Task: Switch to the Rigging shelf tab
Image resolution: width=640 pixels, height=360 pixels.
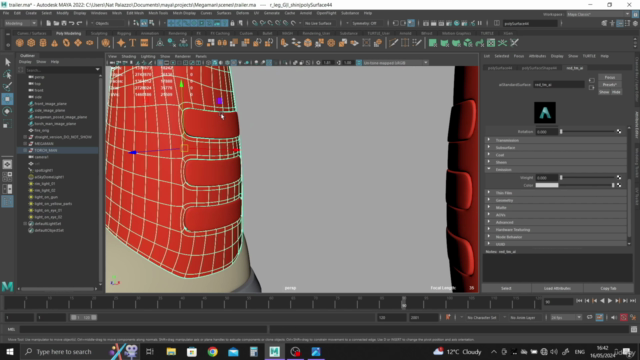Action: (x=124, y=33)
